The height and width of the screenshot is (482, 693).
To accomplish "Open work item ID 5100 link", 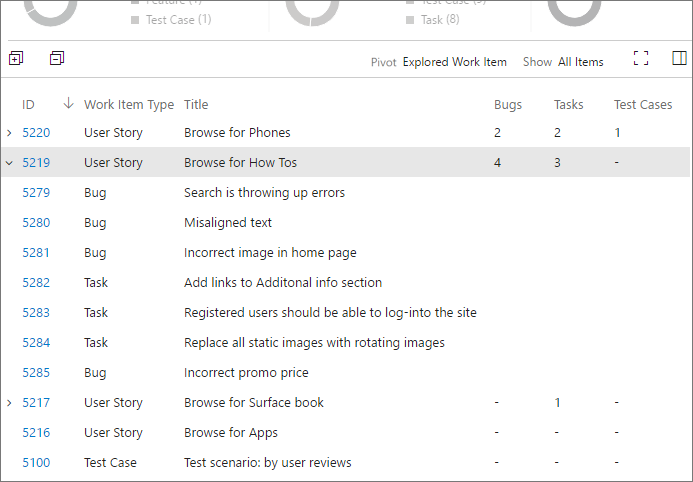I will tap(36, 463).
